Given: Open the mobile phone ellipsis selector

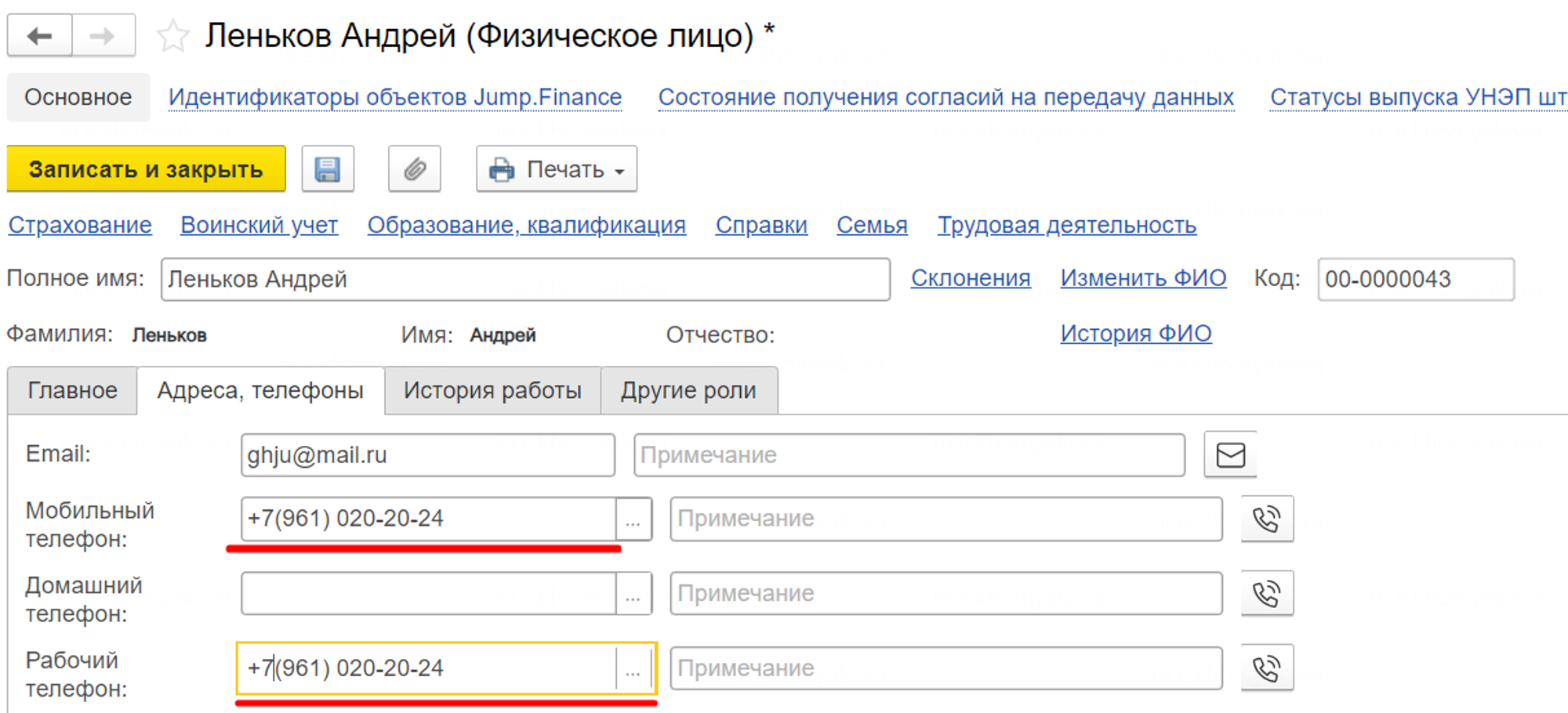Looking at the screenshot, I should [x=633, y=519].
